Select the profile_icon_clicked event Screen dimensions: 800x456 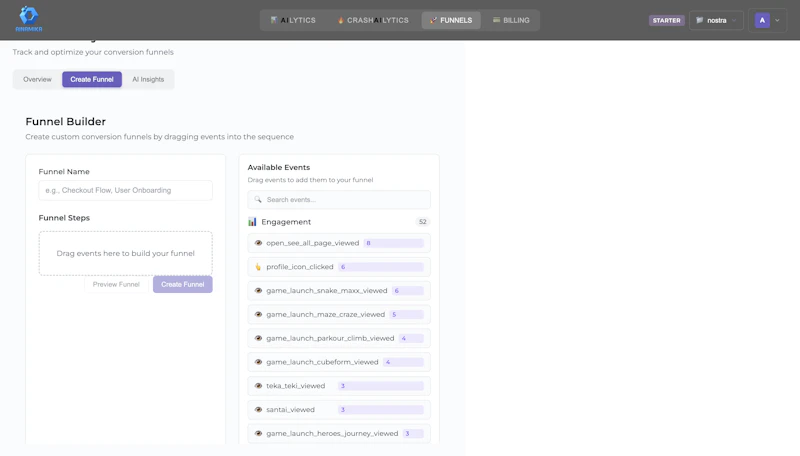(339, 267)
